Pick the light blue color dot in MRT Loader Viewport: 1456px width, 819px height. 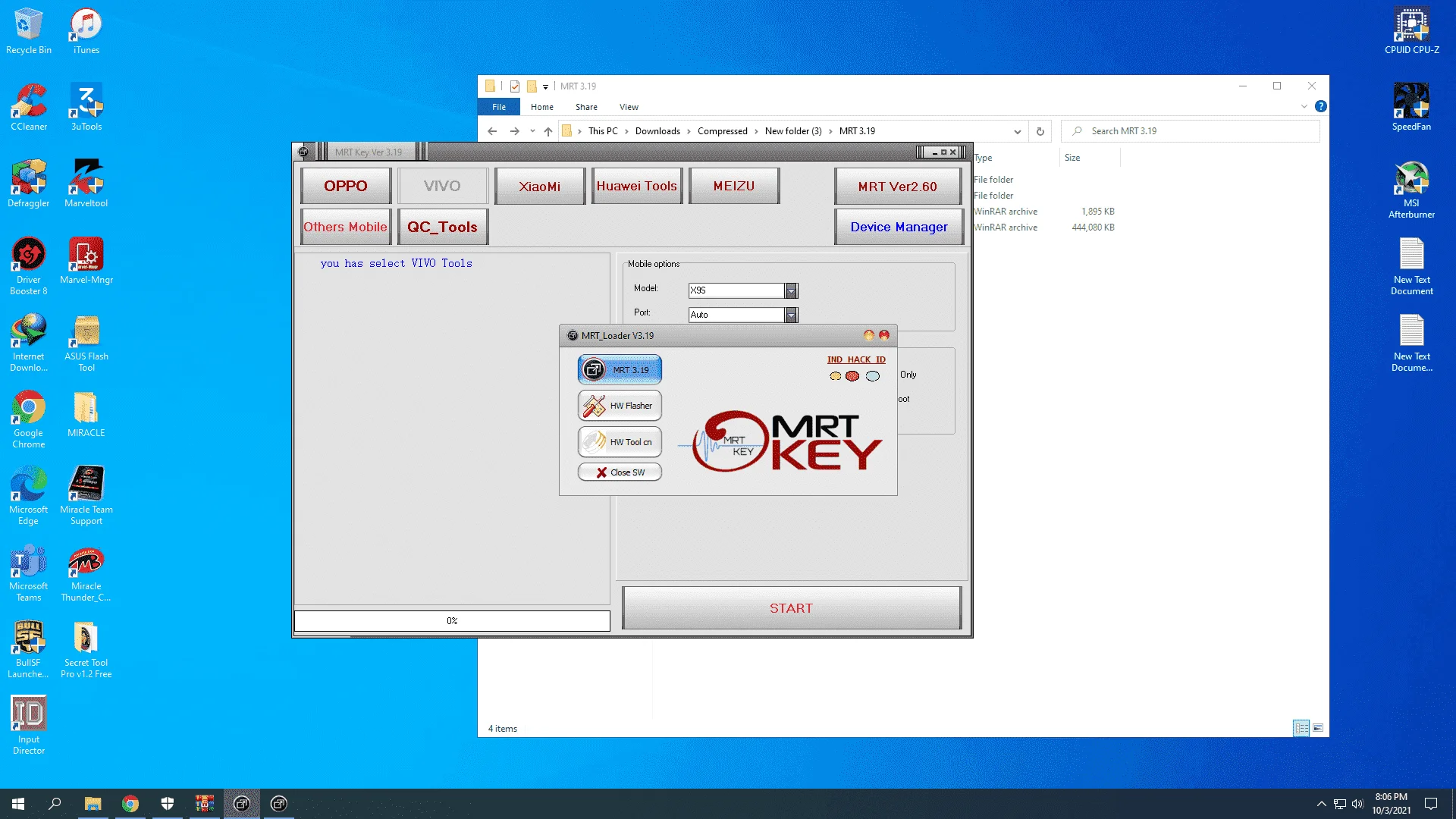pyautogui.click(x=873, y=376)
